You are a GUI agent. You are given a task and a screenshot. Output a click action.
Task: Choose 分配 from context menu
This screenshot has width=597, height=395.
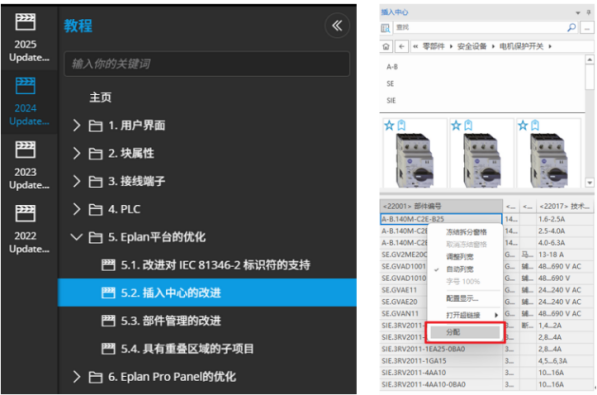click(465, 332)
